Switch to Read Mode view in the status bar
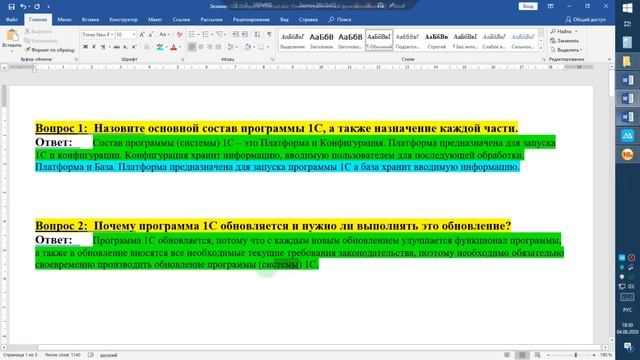The width and height of the screenshot is (640, 360). (x=507, y=355)
